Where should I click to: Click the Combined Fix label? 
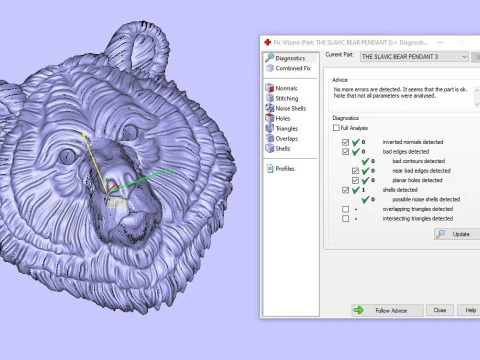293,68
